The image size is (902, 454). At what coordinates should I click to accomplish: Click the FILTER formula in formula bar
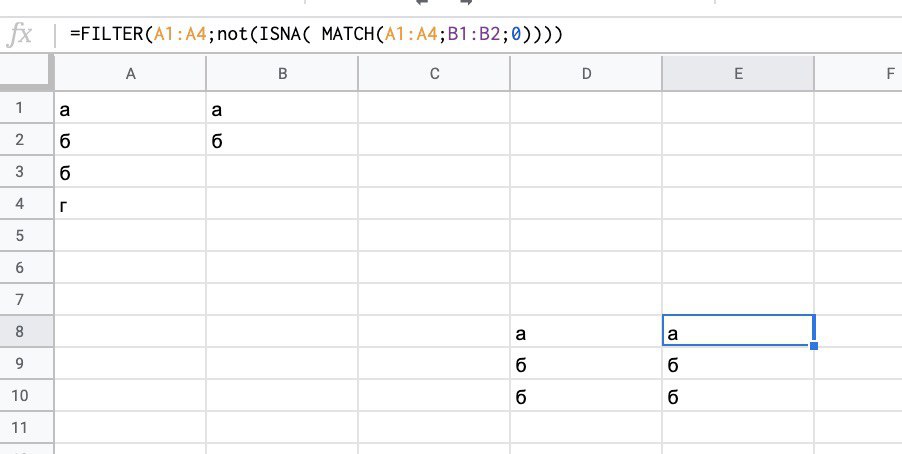316,35
